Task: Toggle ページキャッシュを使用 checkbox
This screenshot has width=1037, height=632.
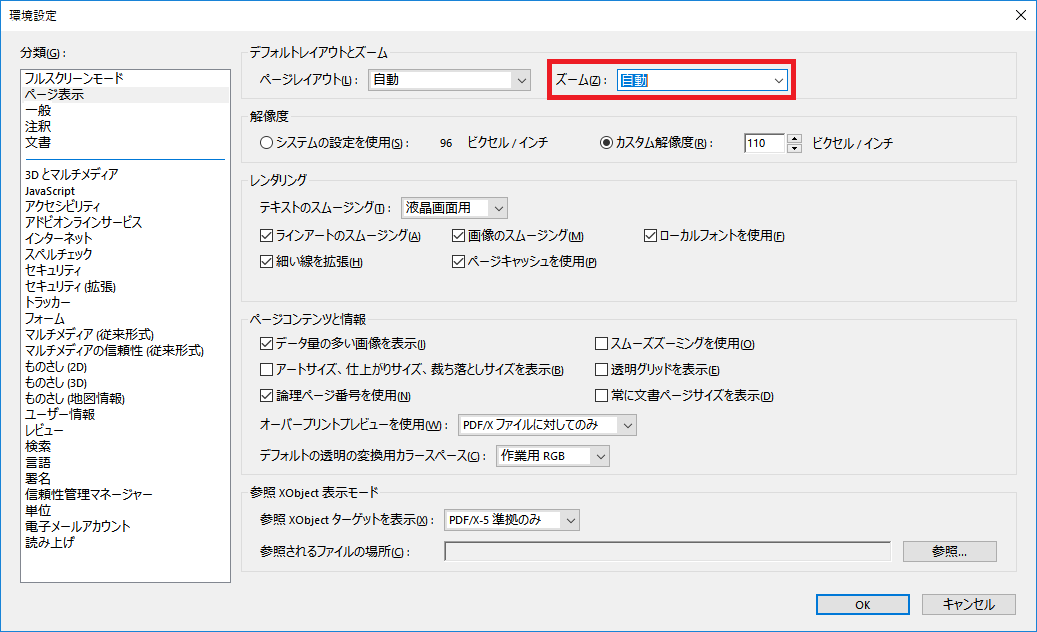Action: tap(458, 262)
